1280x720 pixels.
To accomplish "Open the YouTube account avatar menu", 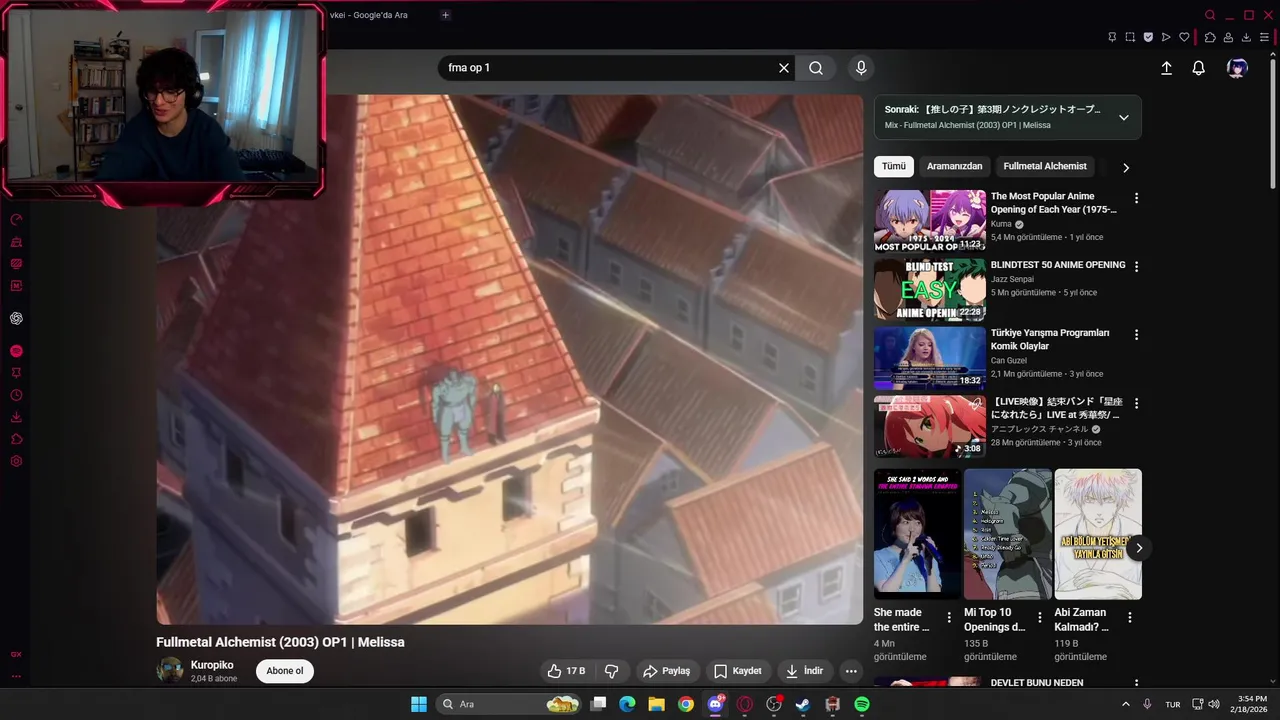I will pyautogui.click(x=1237, y=68).
